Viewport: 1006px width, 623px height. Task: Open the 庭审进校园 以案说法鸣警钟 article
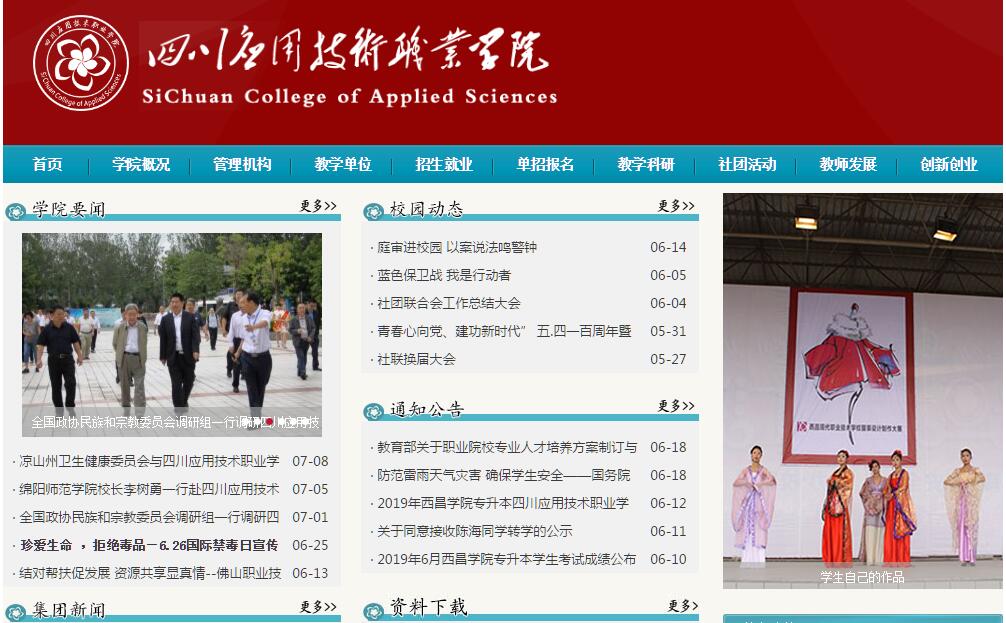457,247
